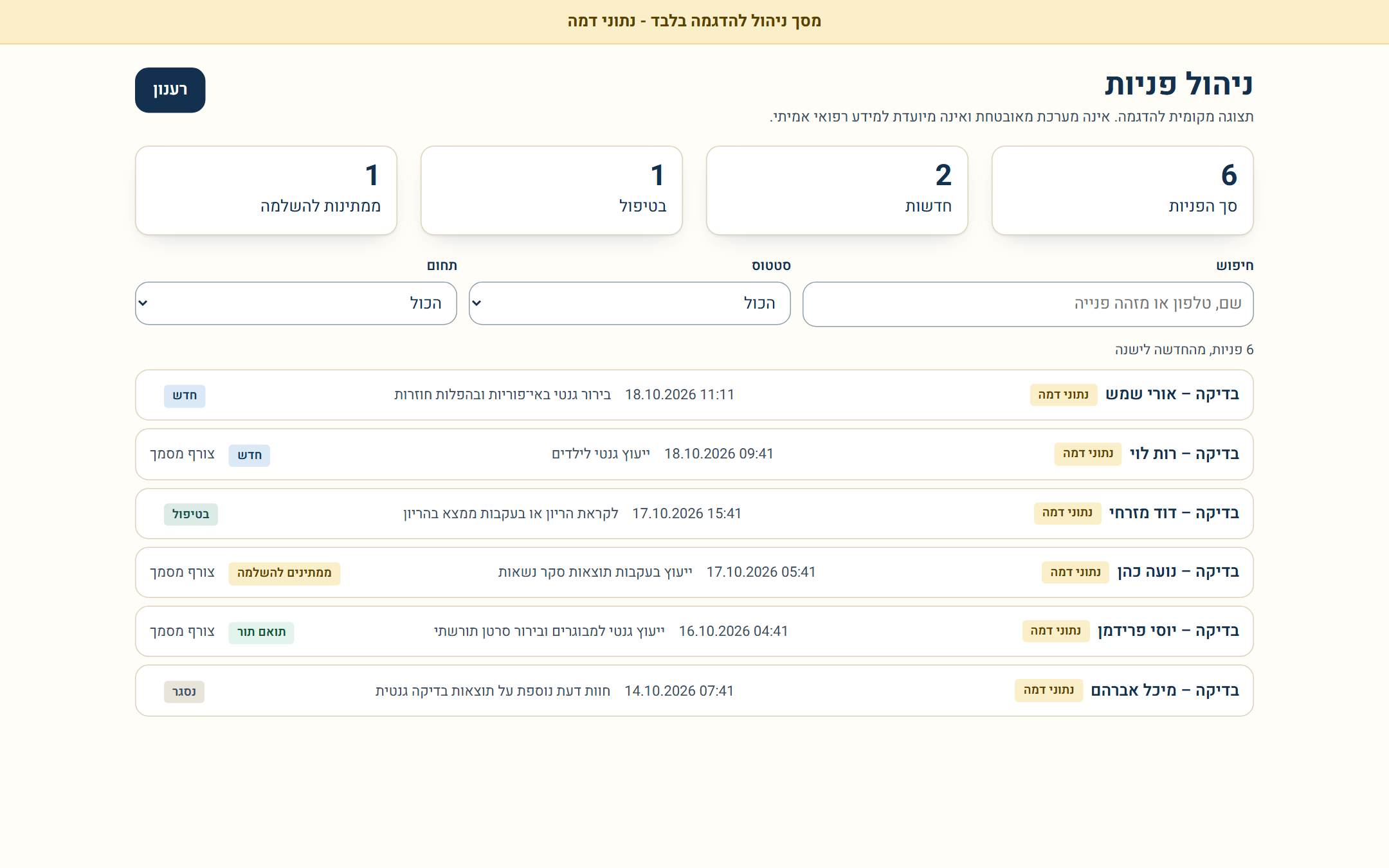The height and width of the screenshot is (868, 1389).
Task: Open the request row for יוסי פרידמן
Action: coord(694,631)
